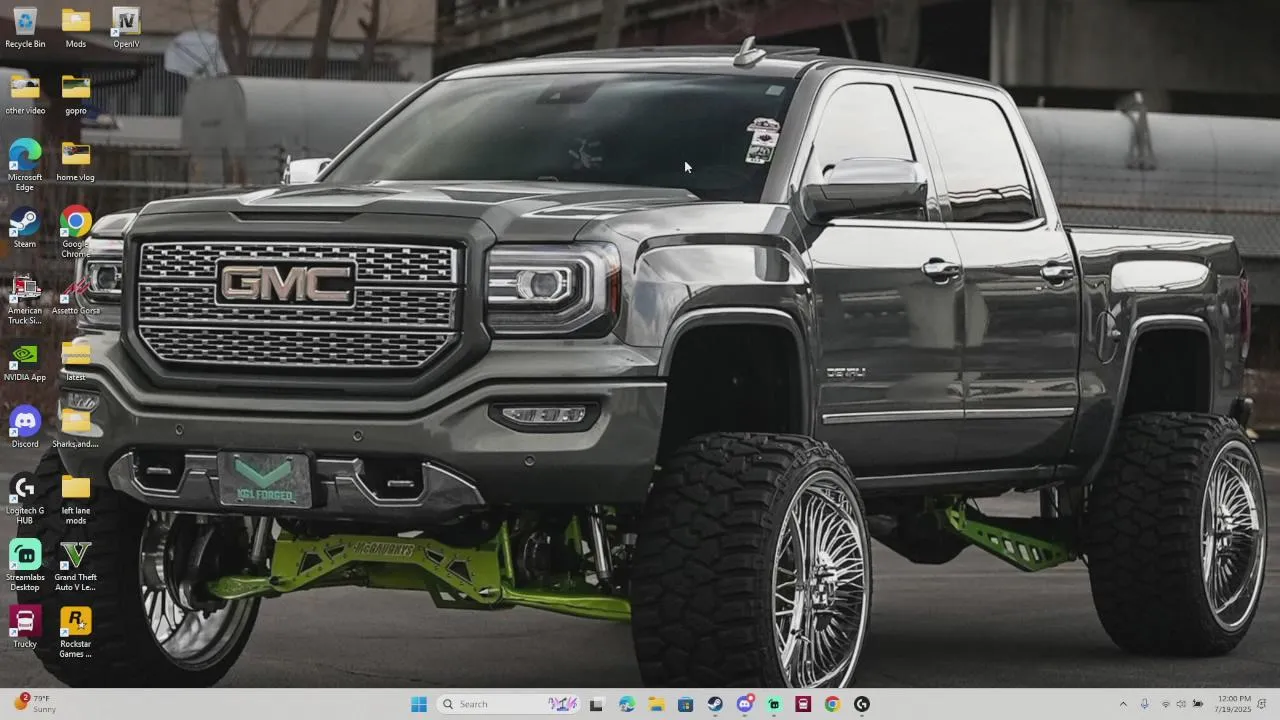Viewport: 1280px width, 720px height.
Task: Select the Steam desktop shortcut
Action: [x=25, y=227]
